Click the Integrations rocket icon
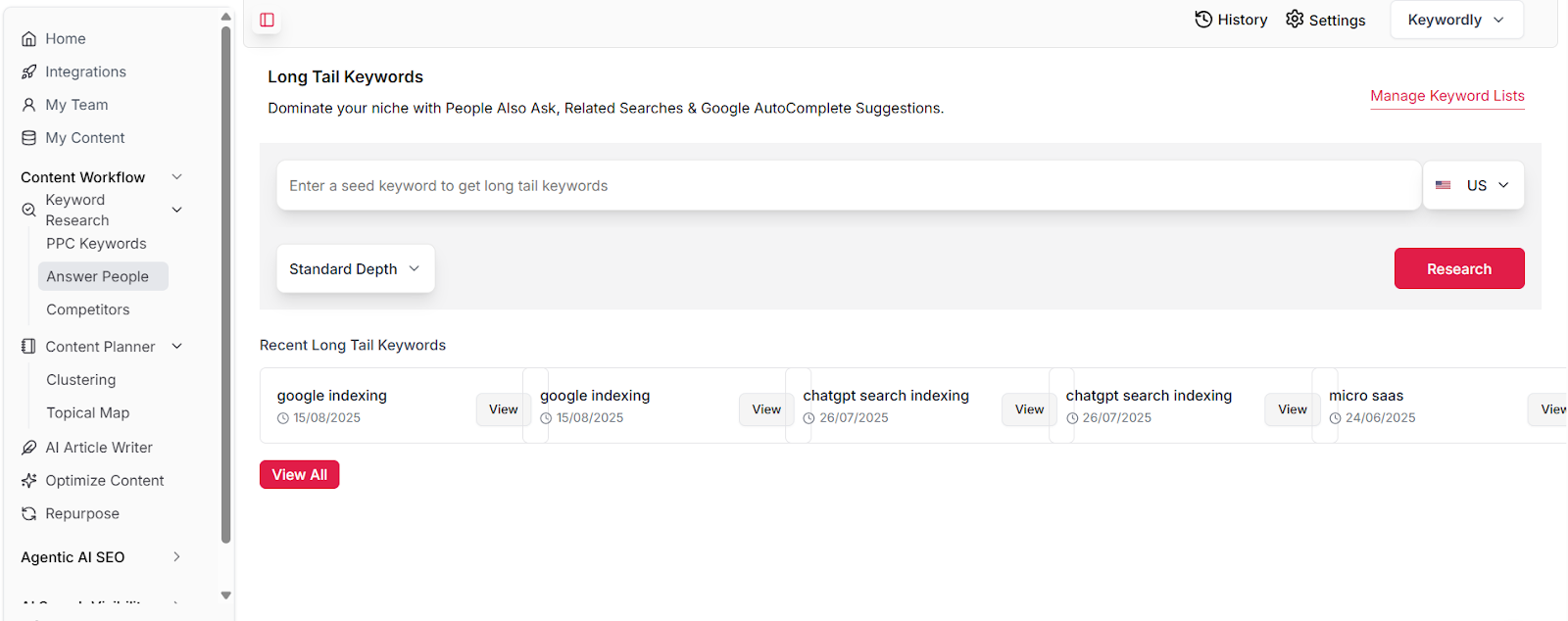 pyautogui.click(x=29, y=72)
